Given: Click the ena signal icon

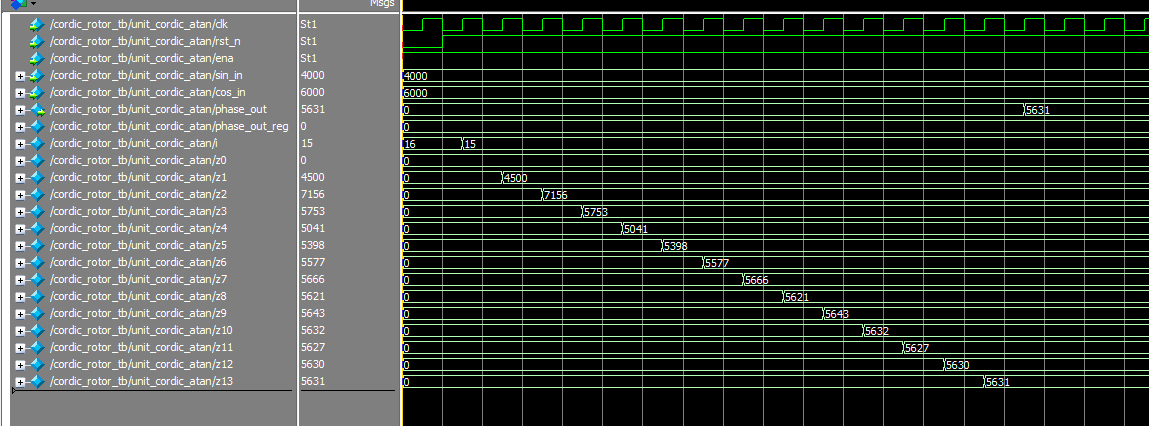Looking at the screenshot, I should [37, 58].
